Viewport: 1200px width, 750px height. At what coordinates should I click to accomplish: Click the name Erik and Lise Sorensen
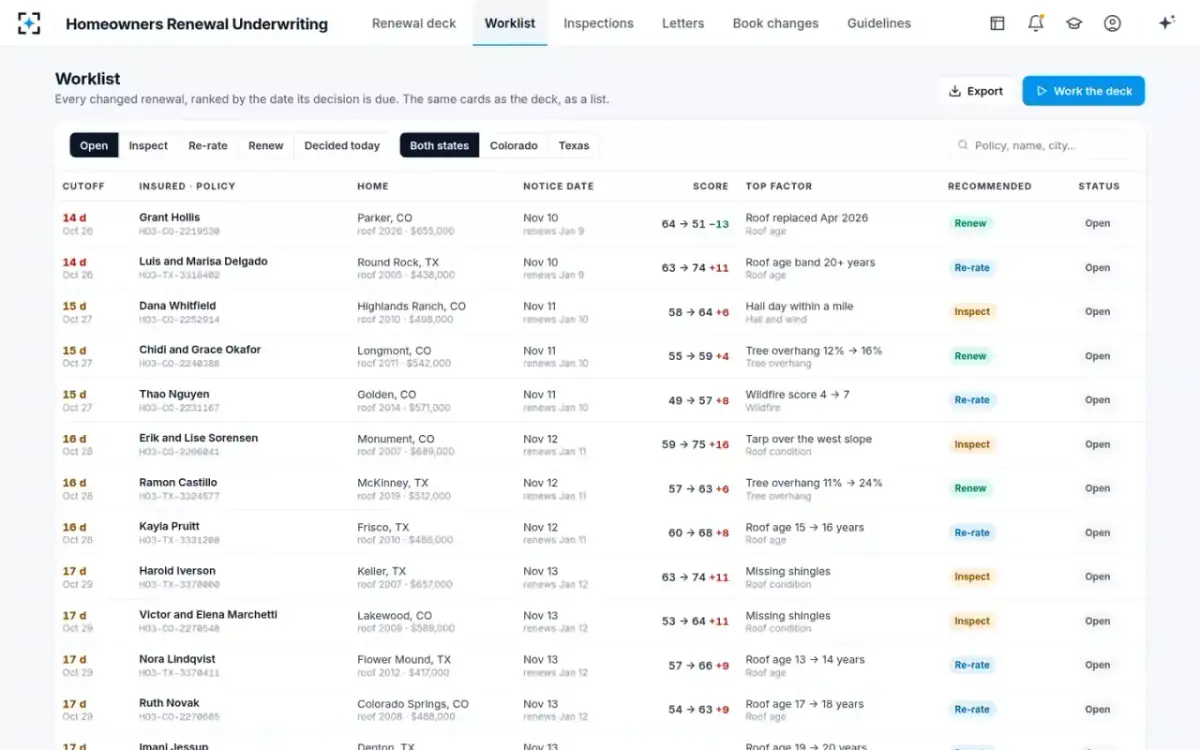(198, 438)
